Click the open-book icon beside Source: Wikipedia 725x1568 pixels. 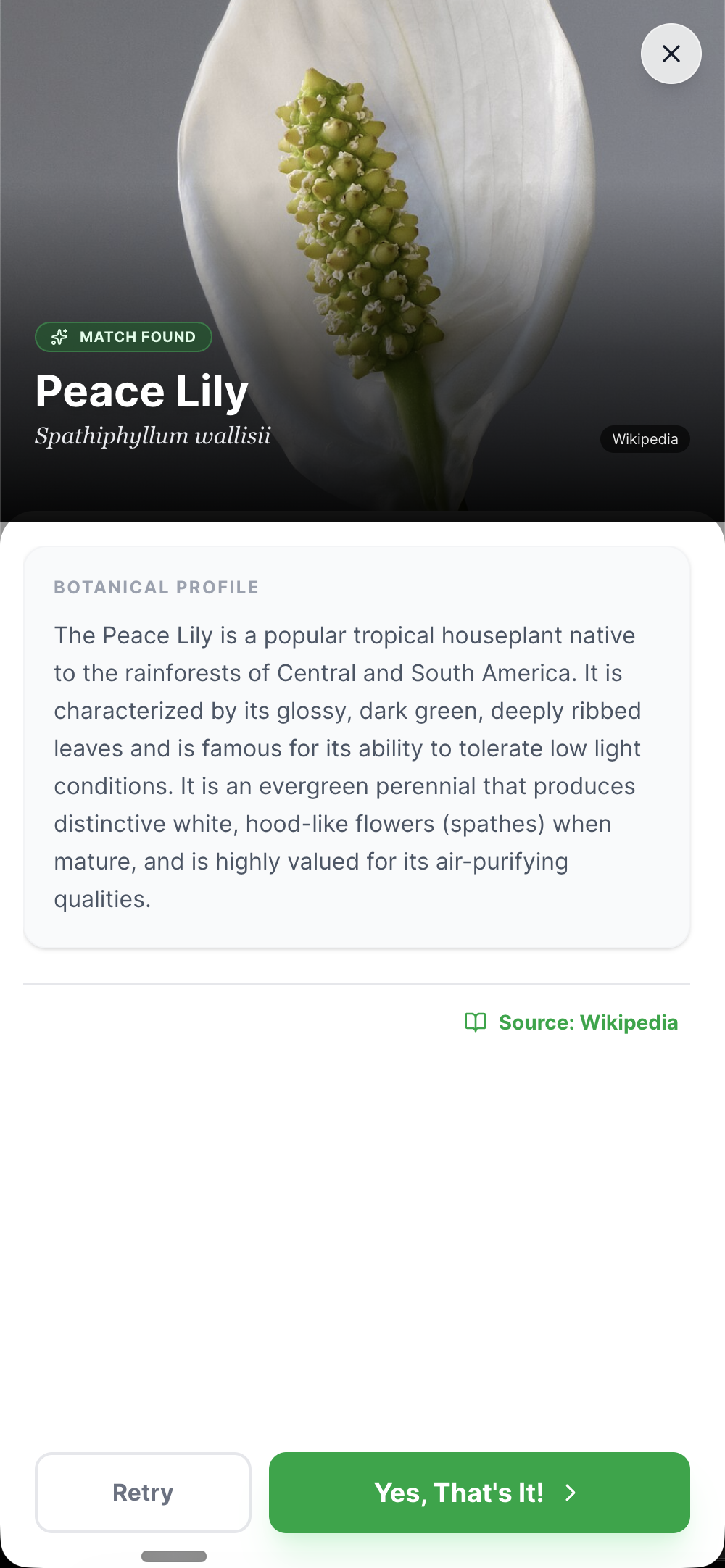476,1023
